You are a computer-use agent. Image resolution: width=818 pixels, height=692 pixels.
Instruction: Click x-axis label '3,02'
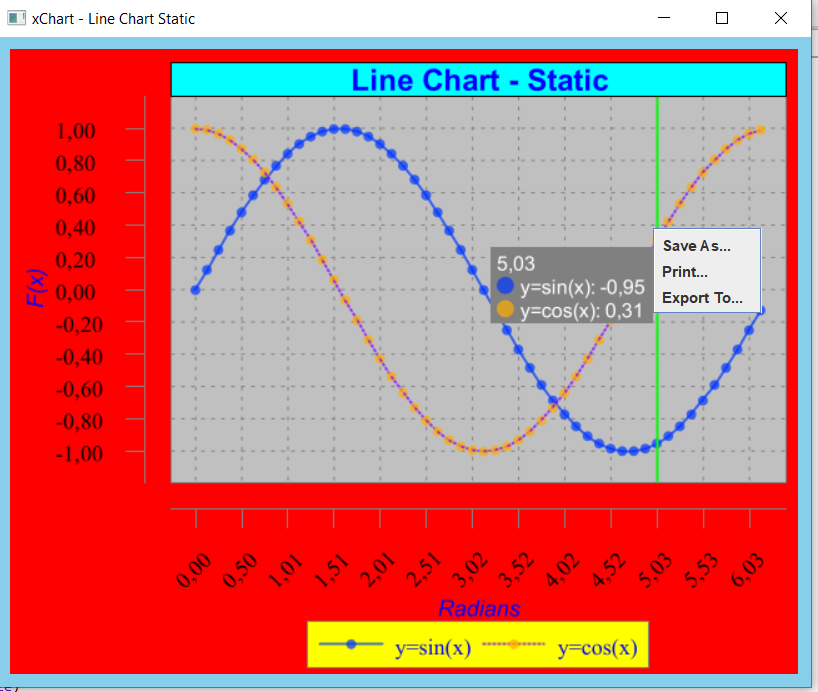(471, 570)
